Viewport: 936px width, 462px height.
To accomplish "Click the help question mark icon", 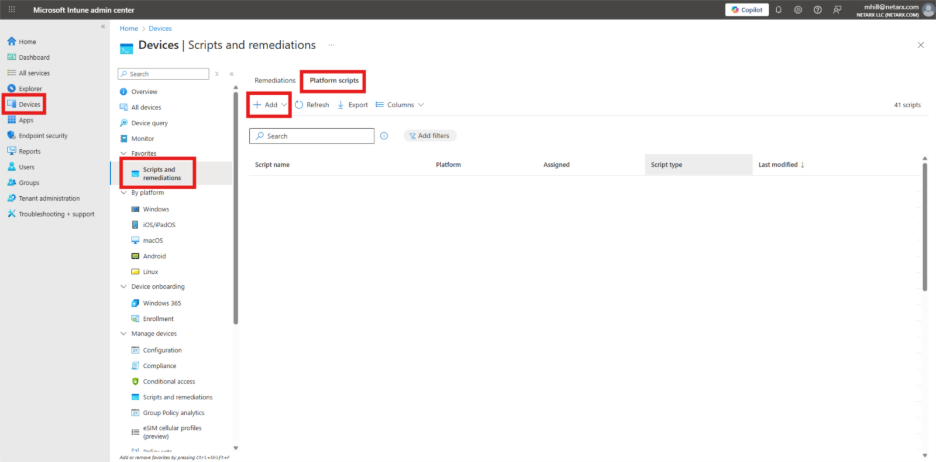I will (817, 9).
